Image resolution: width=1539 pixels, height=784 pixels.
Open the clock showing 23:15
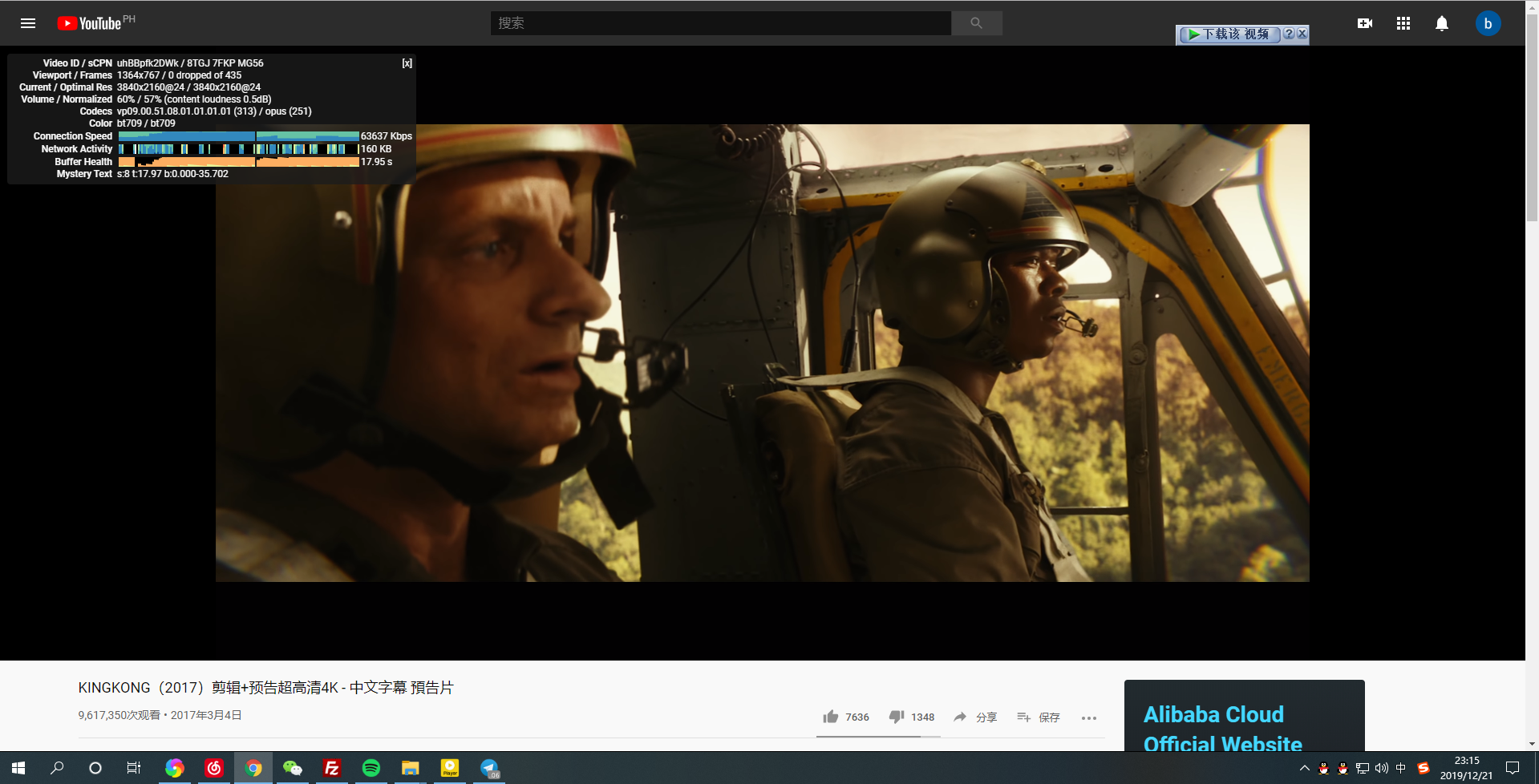click(1466, 768)
